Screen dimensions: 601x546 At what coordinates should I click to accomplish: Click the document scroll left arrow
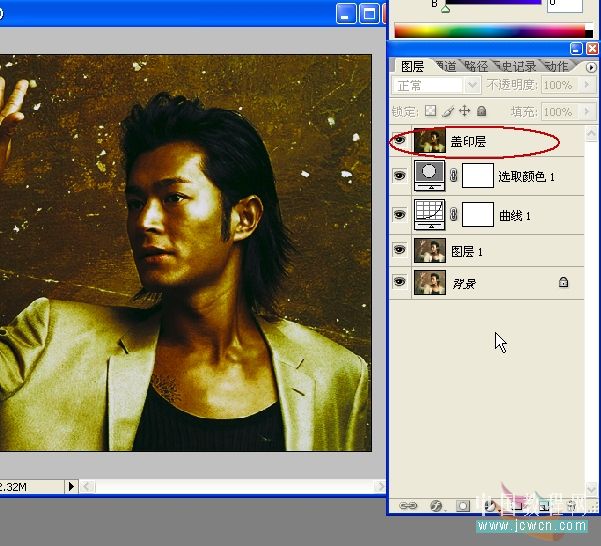coord(87,487)
